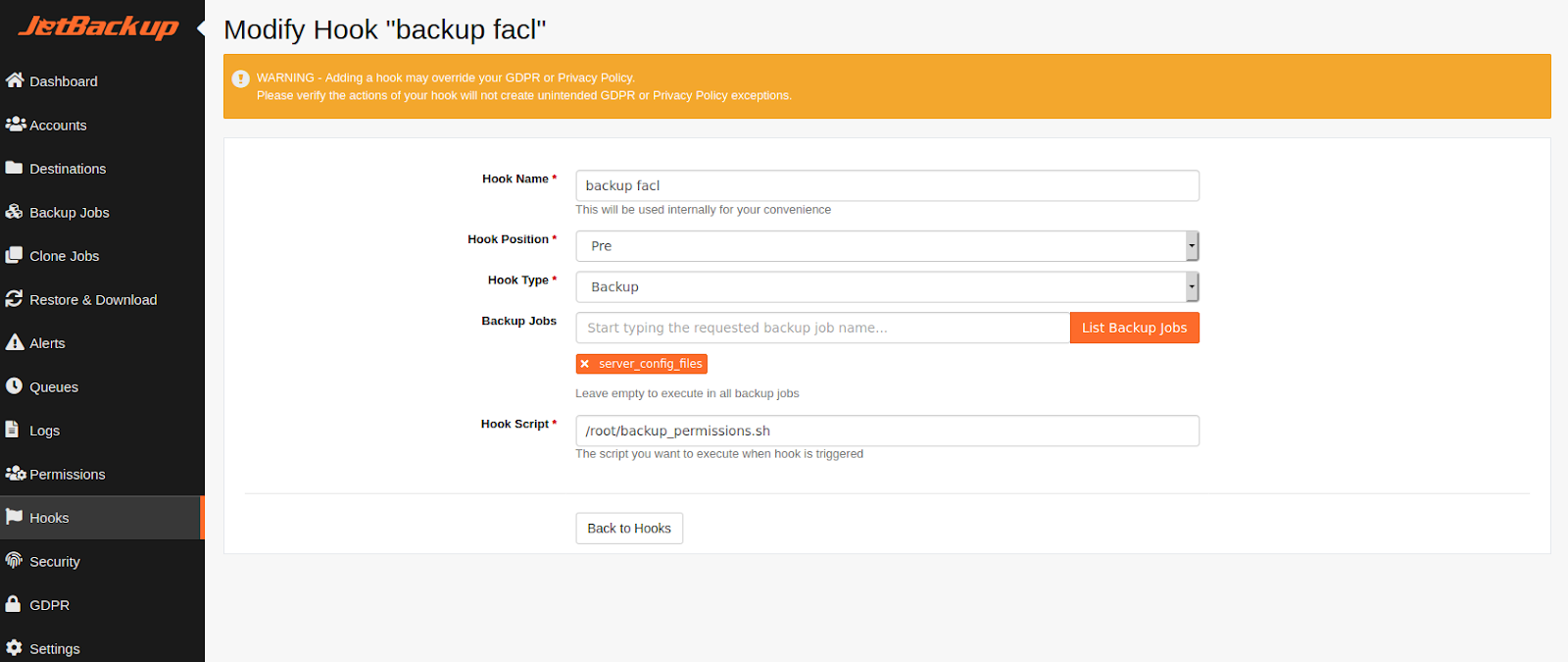The image size is (1568, 662).
Task: Click the Alerts warning triangle icon
Action: [x=15, y=342]
